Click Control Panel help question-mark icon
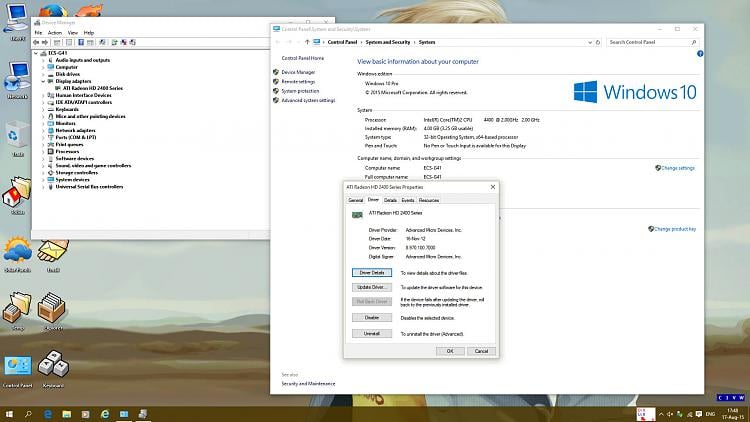 tap(700, 54)
